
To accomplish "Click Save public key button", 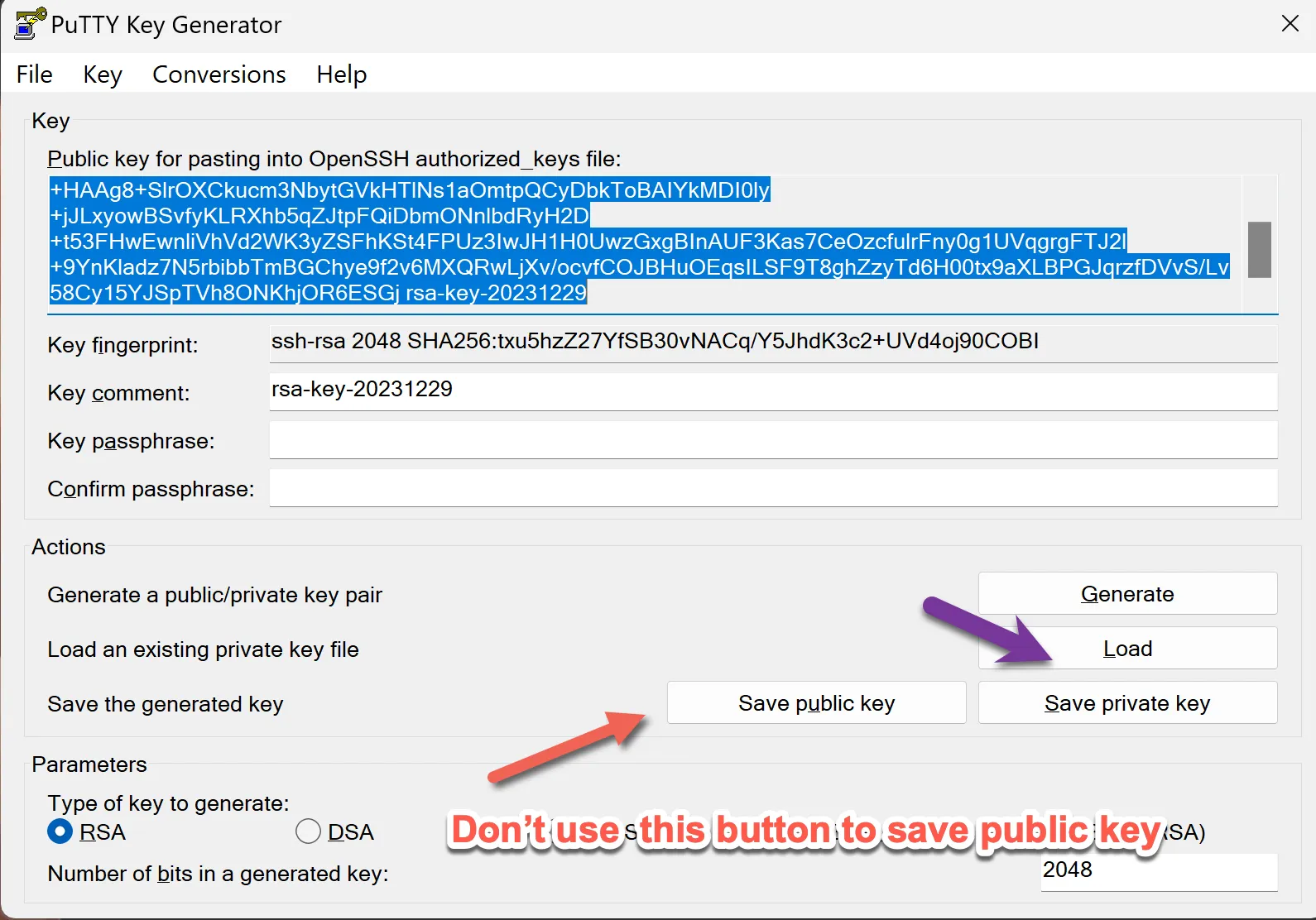I will pos(816,703).
